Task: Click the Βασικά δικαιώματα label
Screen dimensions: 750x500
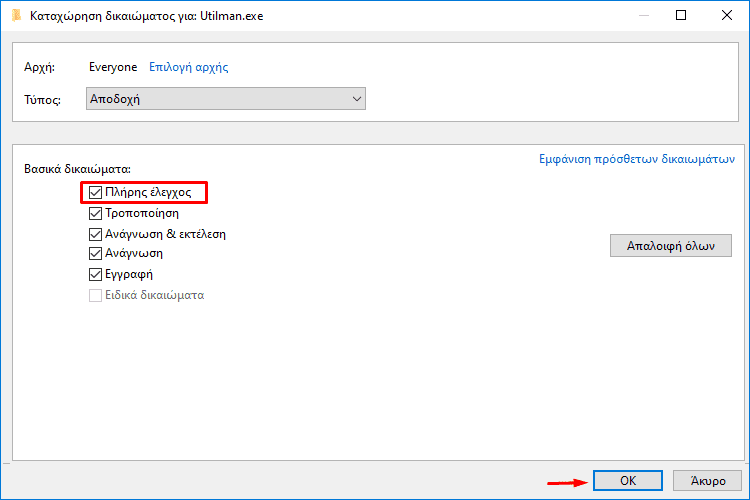Action: pos(77,169)
